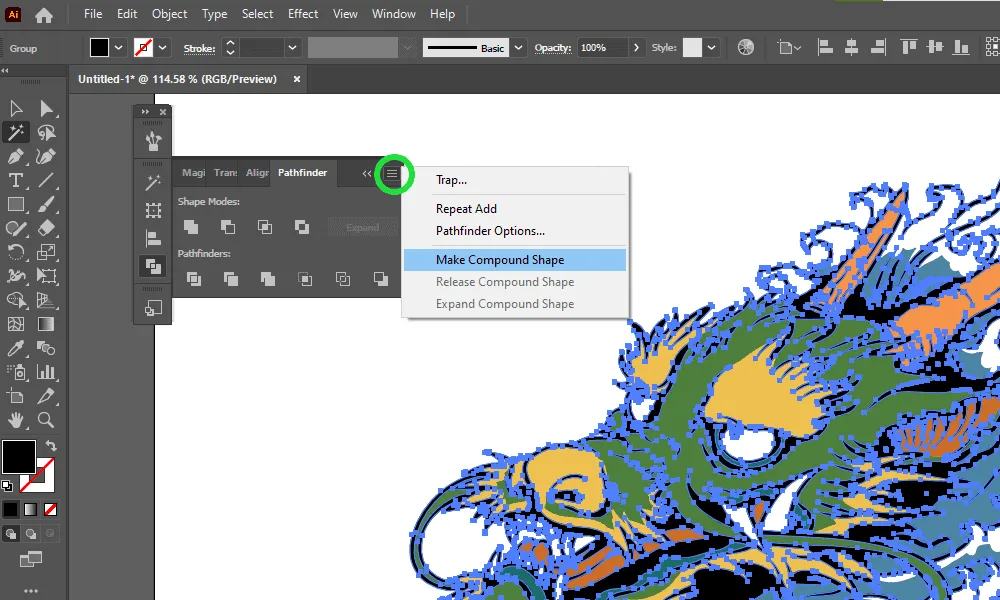
Task: Set fill mode to solid Color
Action: click(11, 509)
